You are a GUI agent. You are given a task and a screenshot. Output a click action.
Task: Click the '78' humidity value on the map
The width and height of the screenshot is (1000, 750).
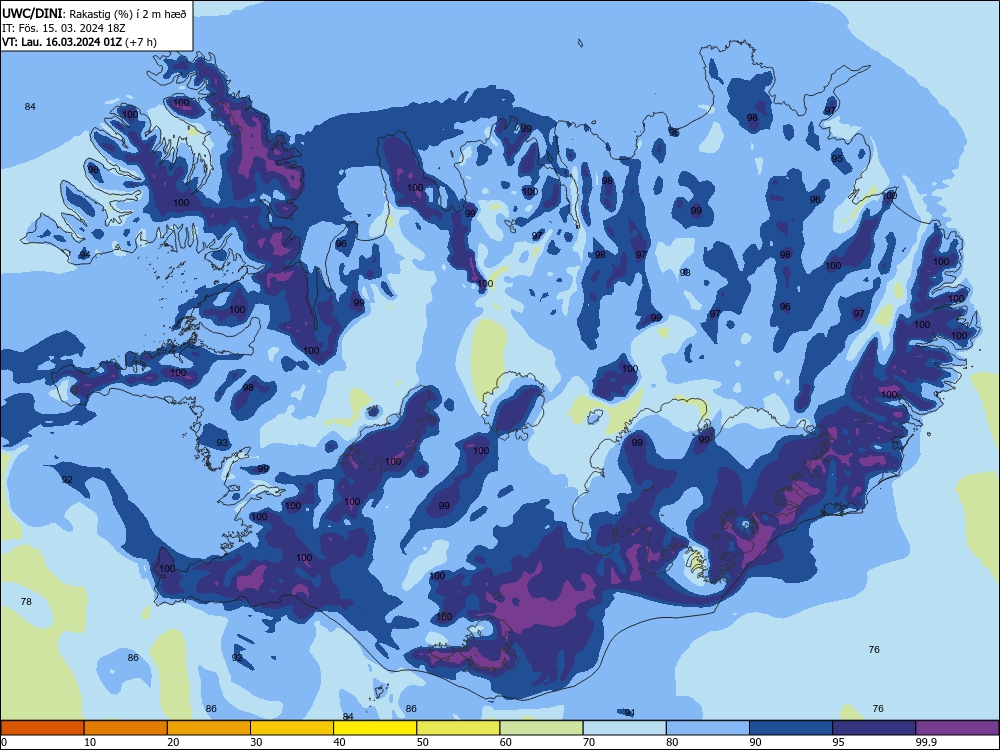26,601
